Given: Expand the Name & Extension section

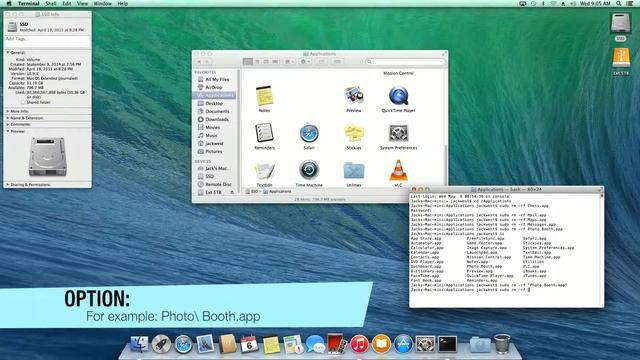Looking at the screenshot, I should pos(8,118).
